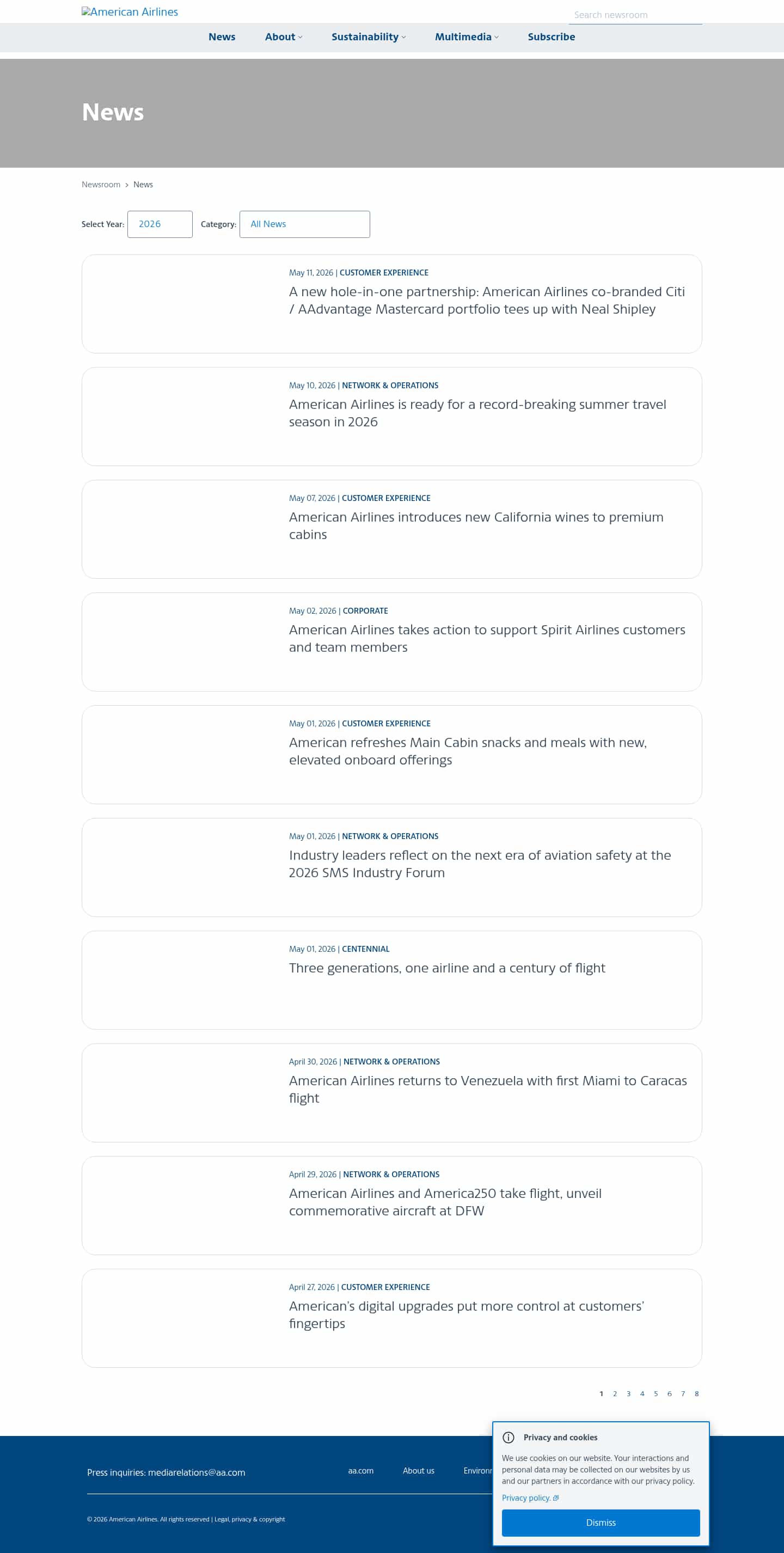
Task: Focus the Search newsroom field
Action: point(635,15)
